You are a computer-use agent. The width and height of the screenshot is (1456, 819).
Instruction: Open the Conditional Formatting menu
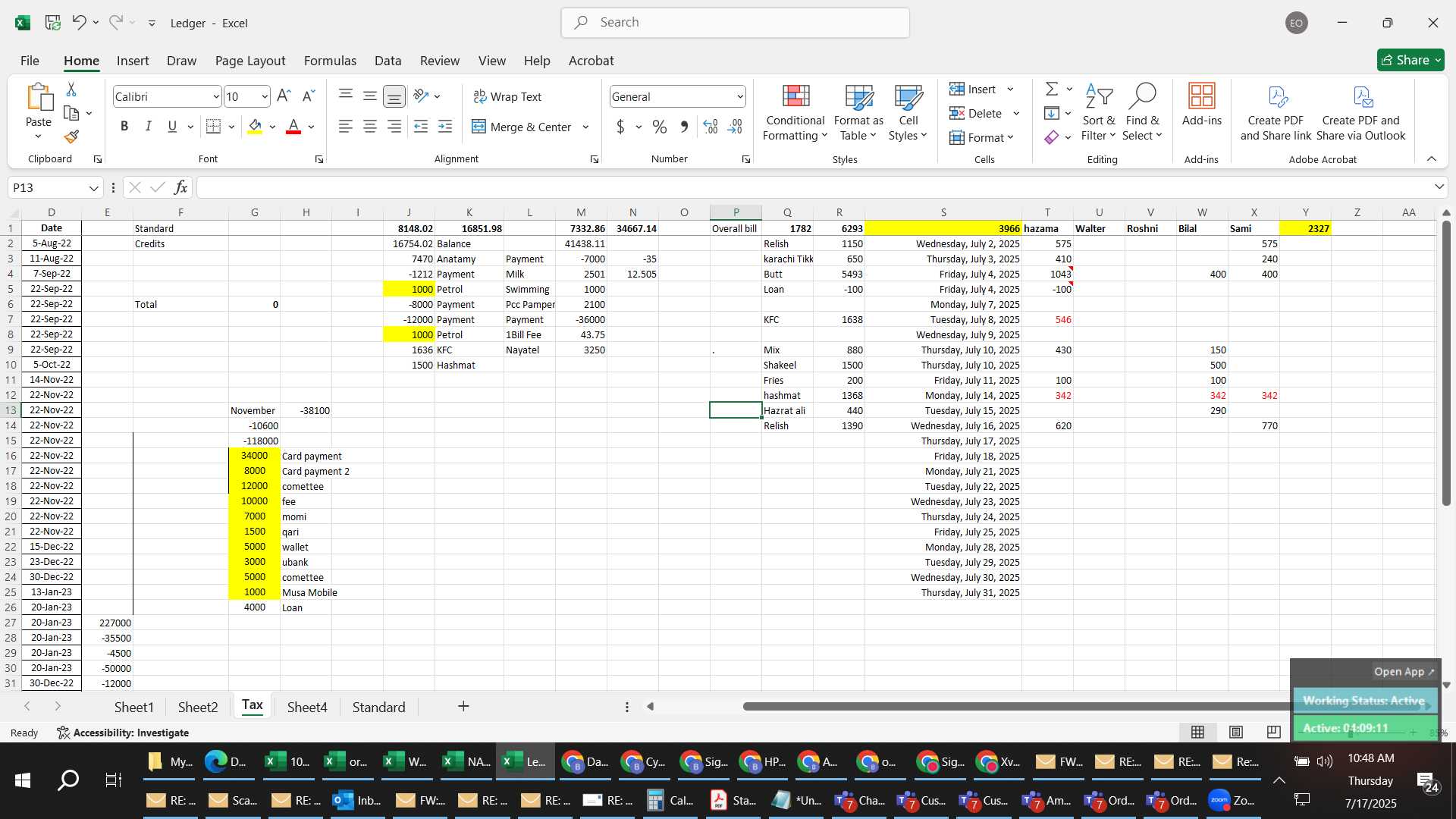795,112
